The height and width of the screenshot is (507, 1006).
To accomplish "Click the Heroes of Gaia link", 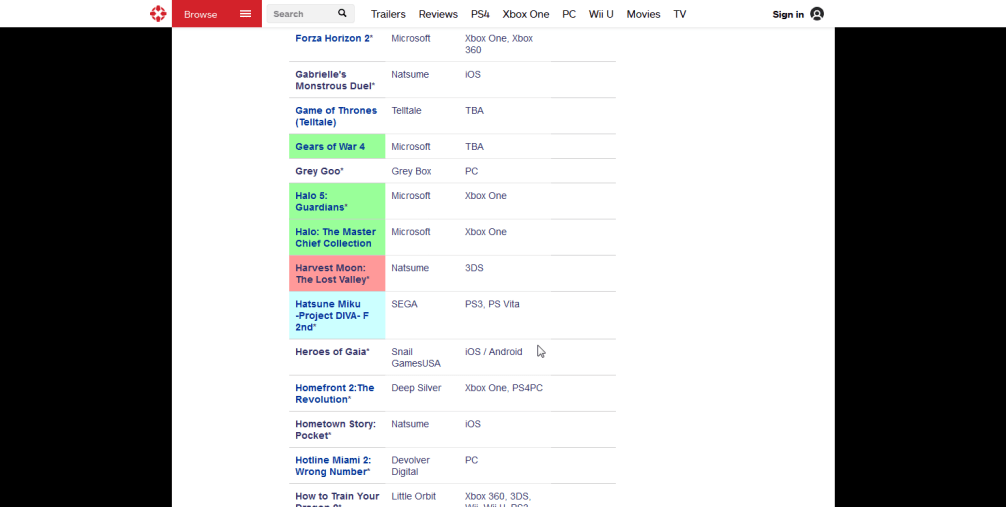I will point(332,352).
